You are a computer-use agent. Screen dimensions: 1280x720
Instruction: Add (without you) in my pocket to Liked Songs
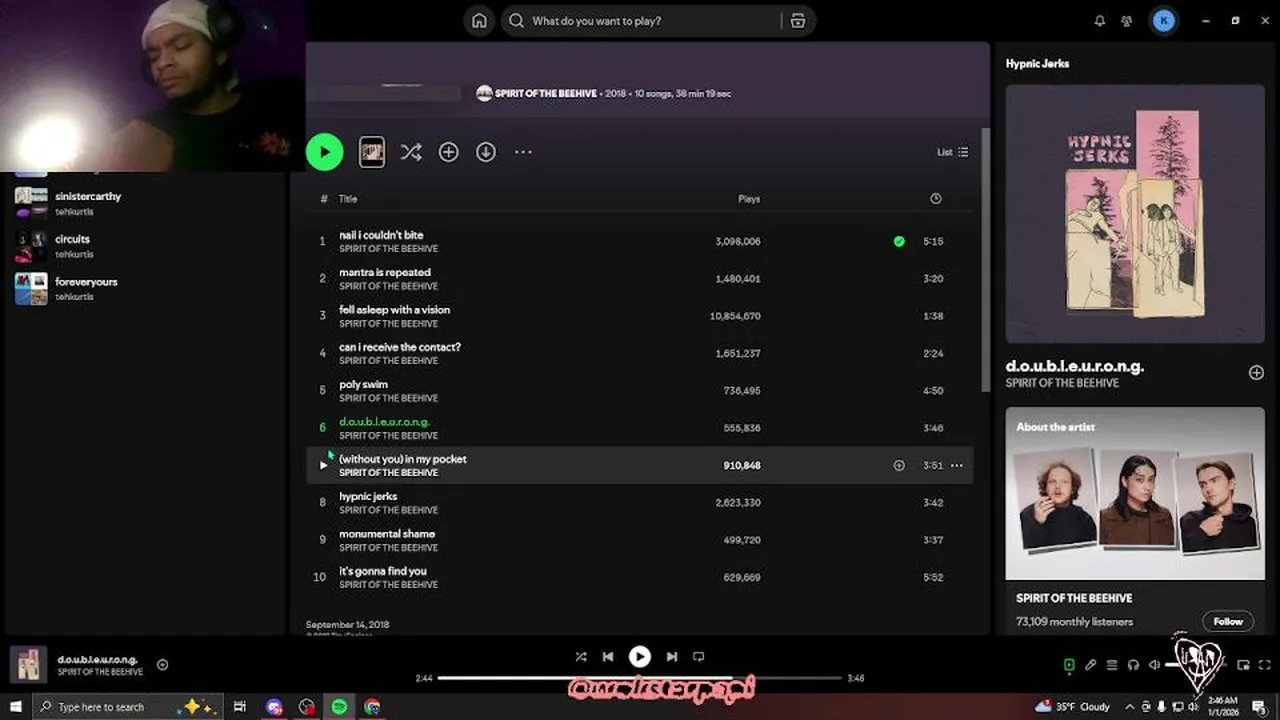(x=899, y=465)
